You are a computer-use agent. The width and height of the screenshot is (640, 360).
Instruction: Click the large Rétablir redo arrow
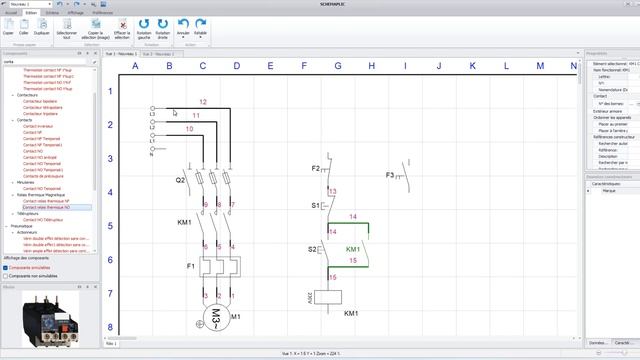pyautogui.click(x=200, y=23)
